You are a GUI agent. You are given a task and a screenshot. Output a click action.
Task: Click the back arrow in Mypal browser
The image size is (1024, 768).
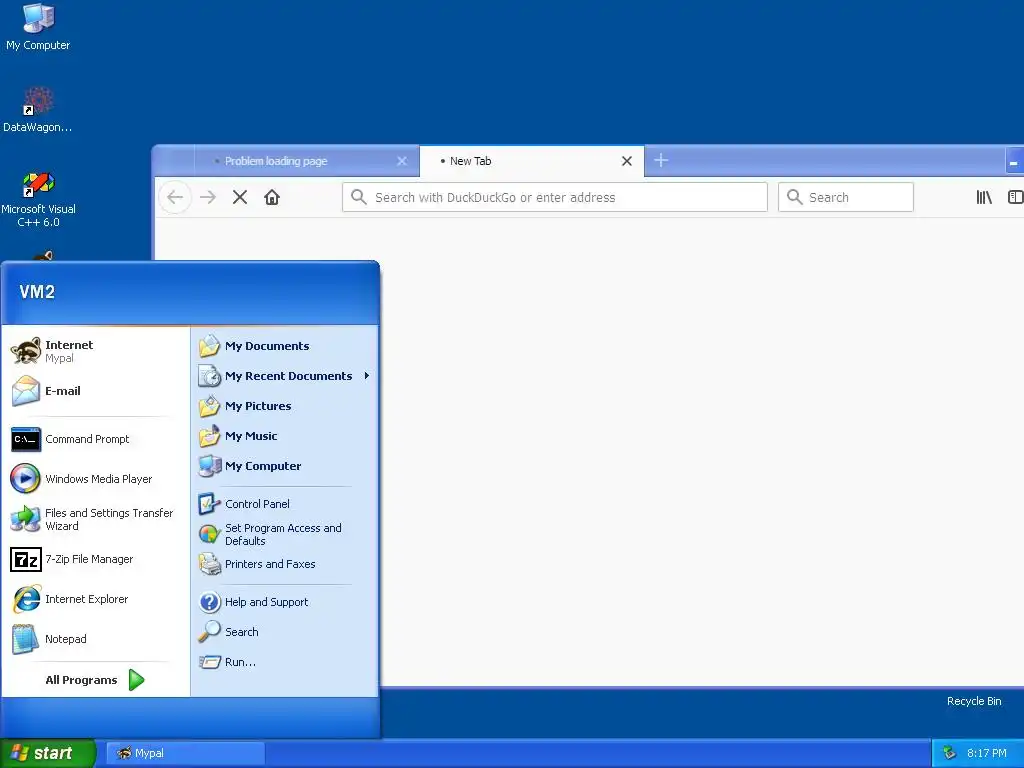[x=175, y=197]
